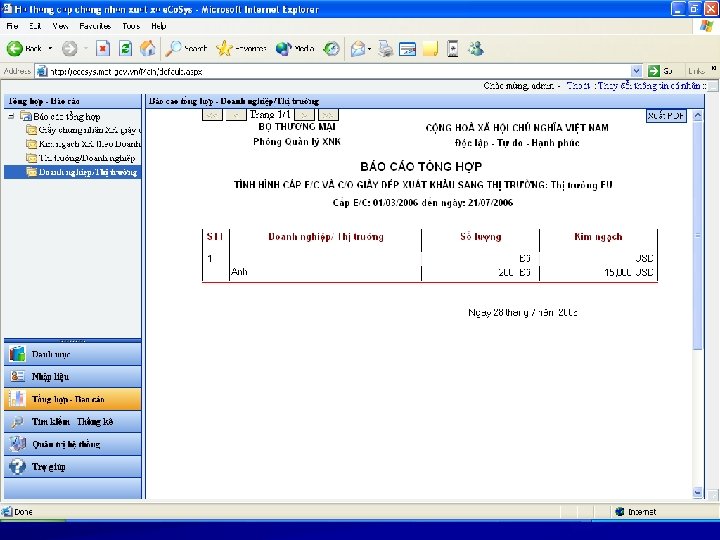Click the Tìm kiếm magnifier icon
720x540 pixels.
click(17, 422)
